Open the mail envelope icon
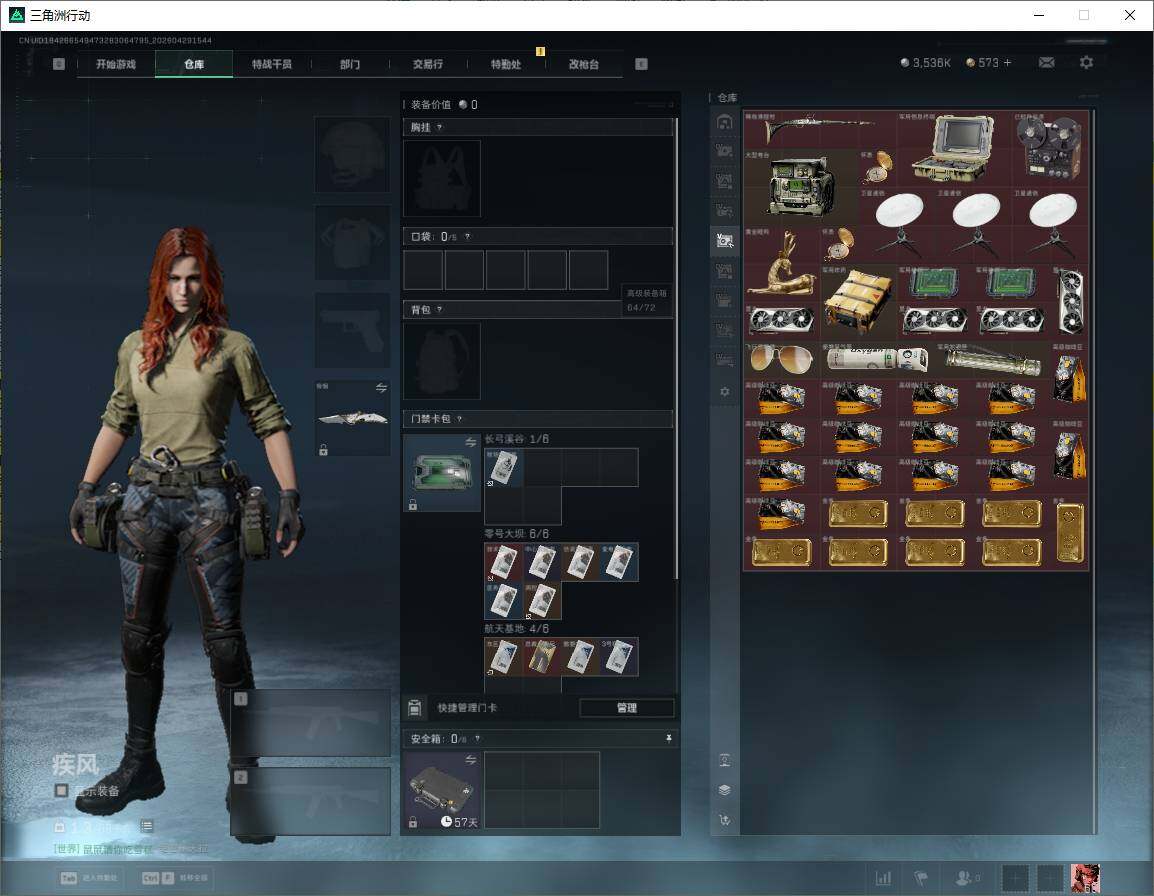Image resolution: width=1154 pixels, height=896 pixels. click(x=1047, y=63)
